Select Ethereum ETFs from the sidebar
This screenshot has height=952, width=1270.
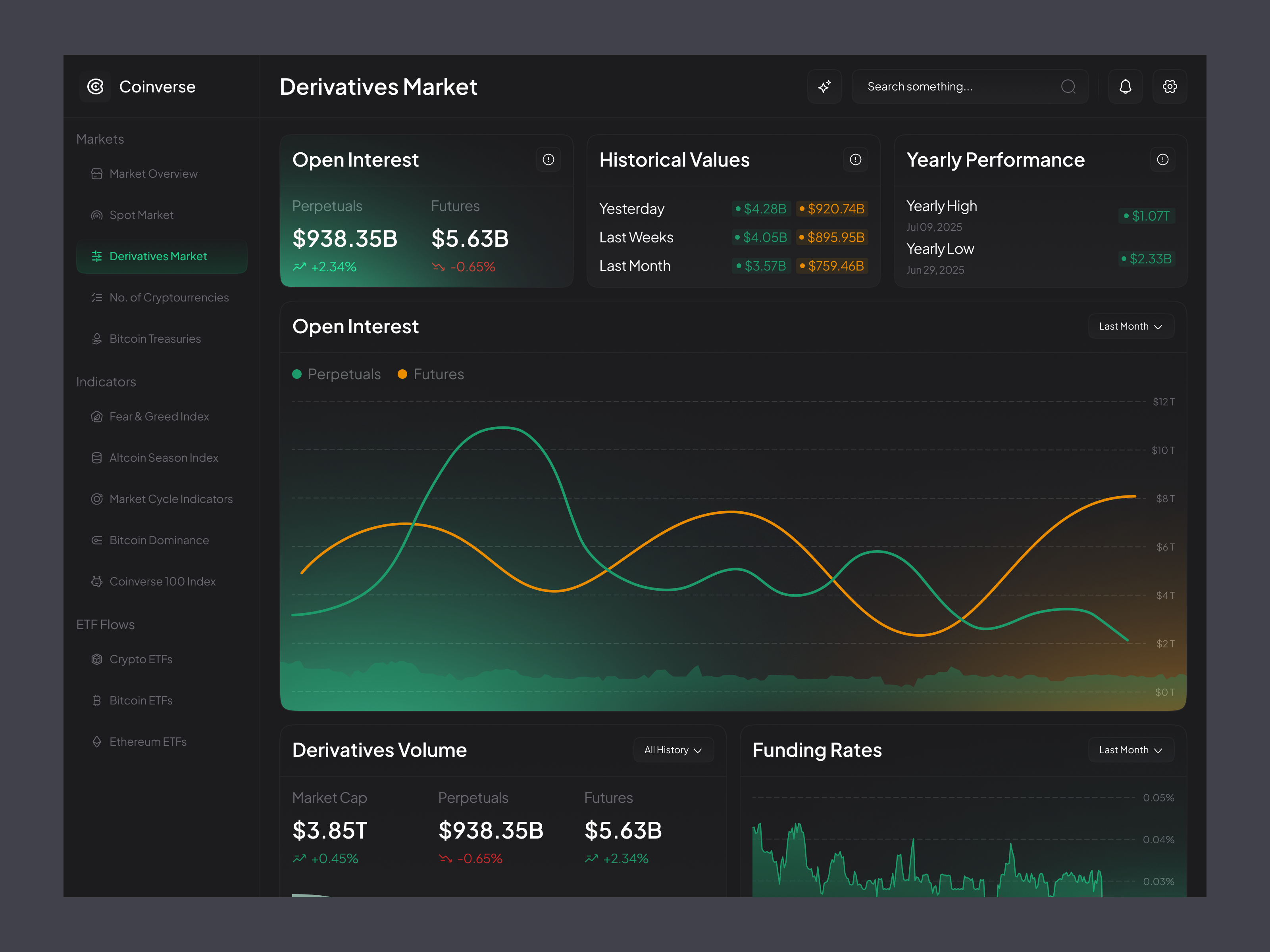pos(148,741)
